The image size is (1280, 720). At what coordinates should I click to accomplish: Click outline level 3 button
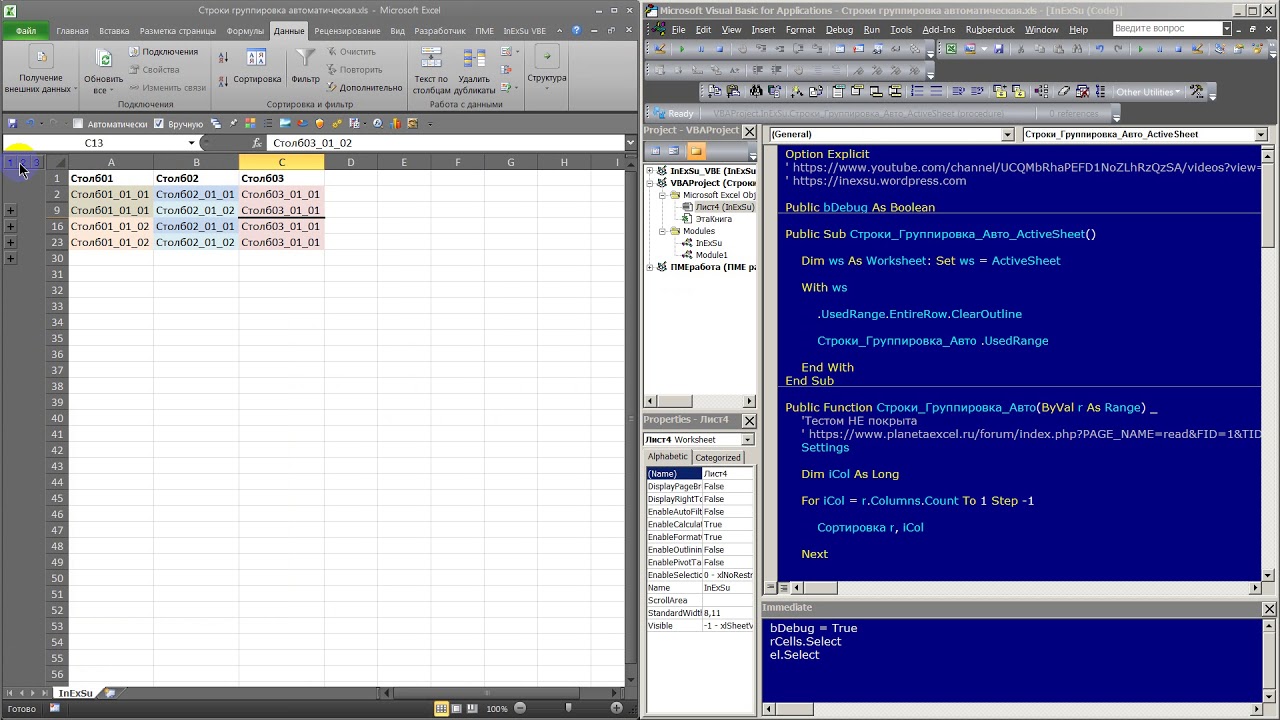[x=36, y=162]
